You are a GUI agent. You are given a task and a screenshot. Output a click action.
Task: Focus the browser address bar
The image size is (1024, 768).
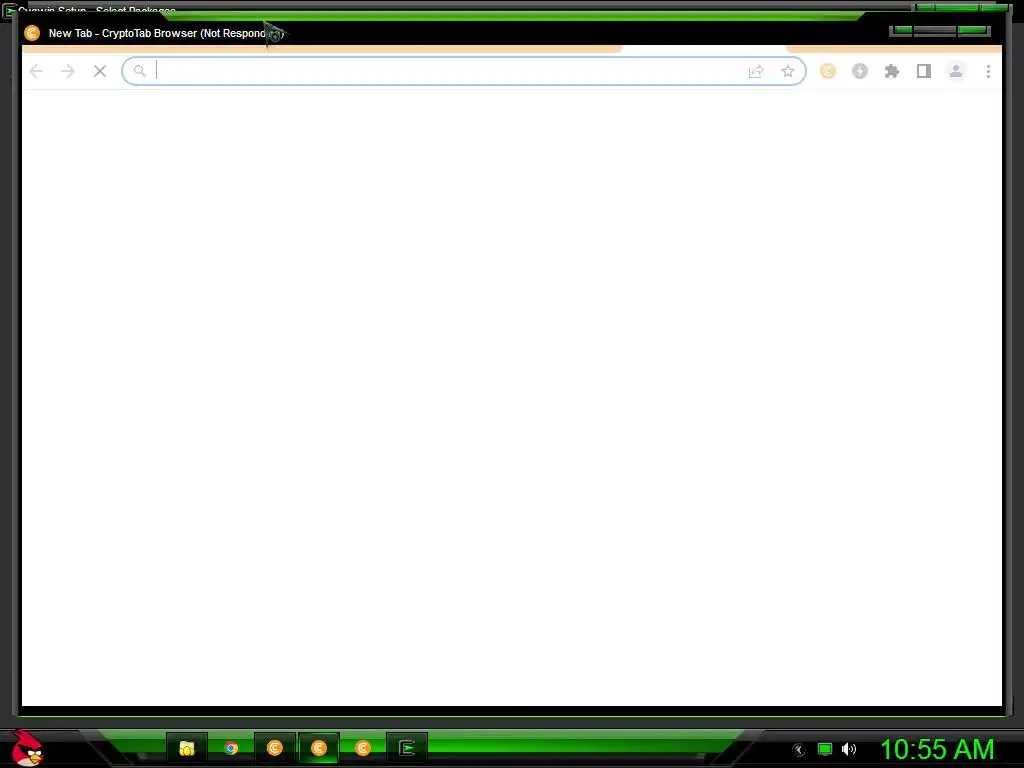464,71
